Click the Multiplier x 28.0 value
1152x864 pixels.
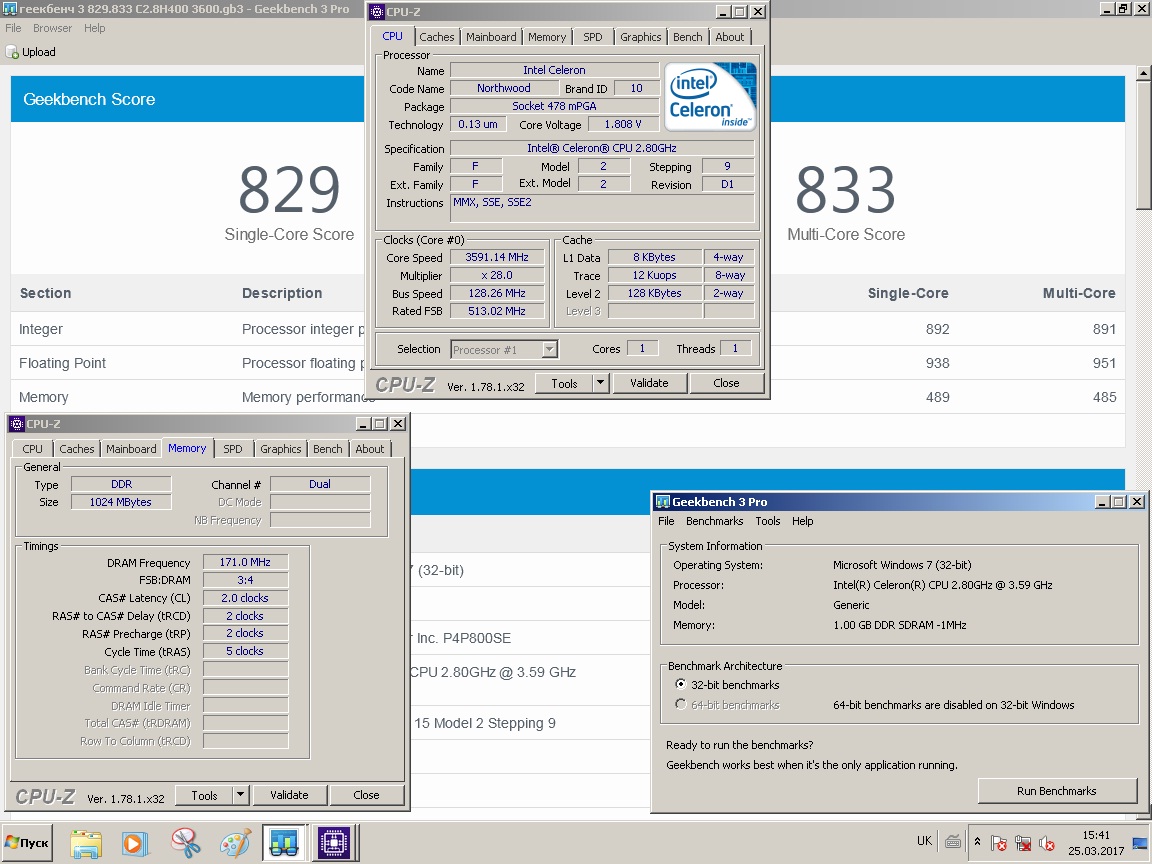click(x=497, y=275)
